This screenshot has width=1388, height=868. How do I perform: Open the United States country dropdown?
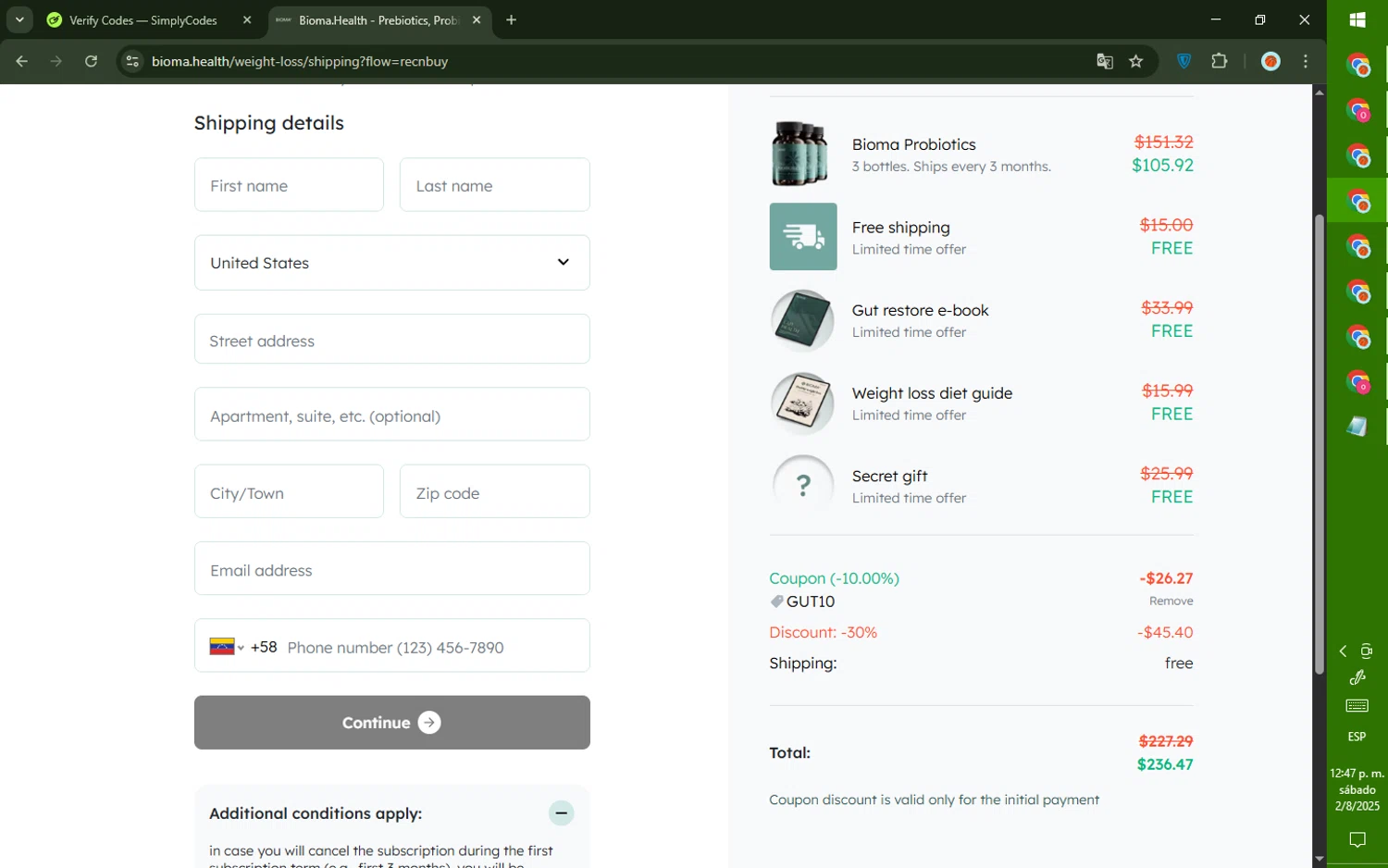[x=392, y=263]
